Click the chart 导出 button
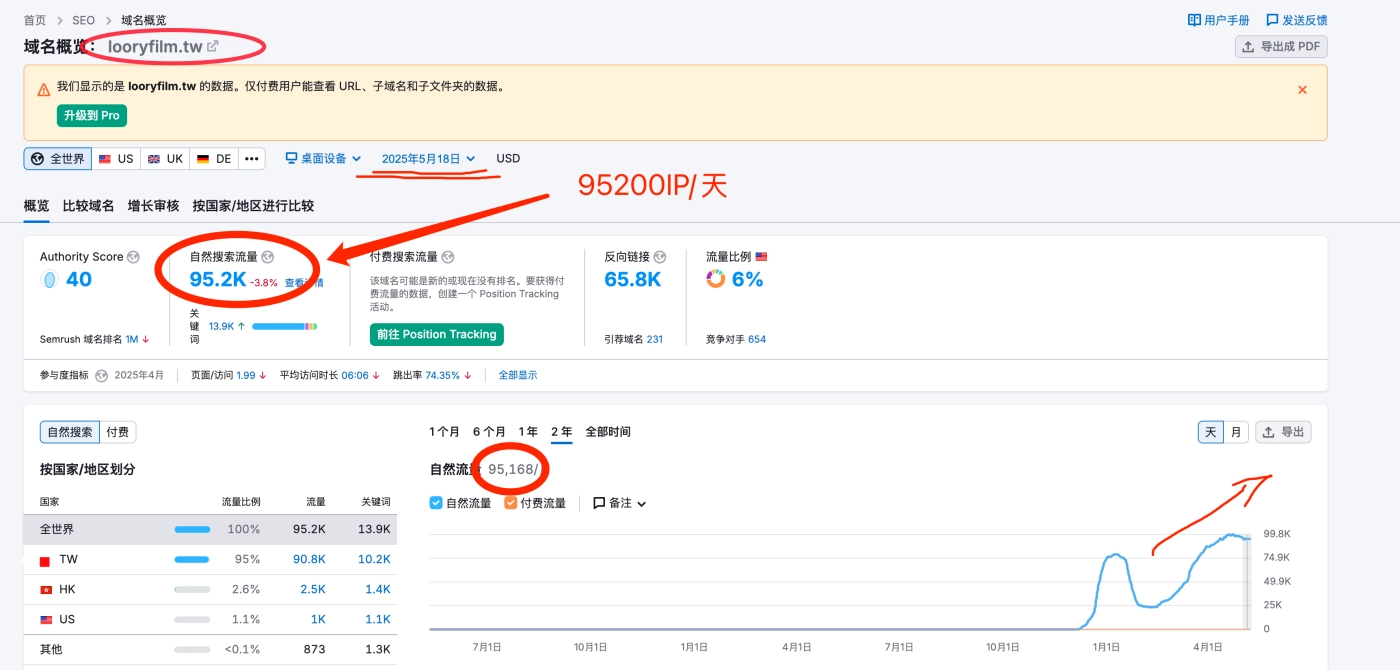Screen dimensions: 1400x670 tap(1283, 432)
